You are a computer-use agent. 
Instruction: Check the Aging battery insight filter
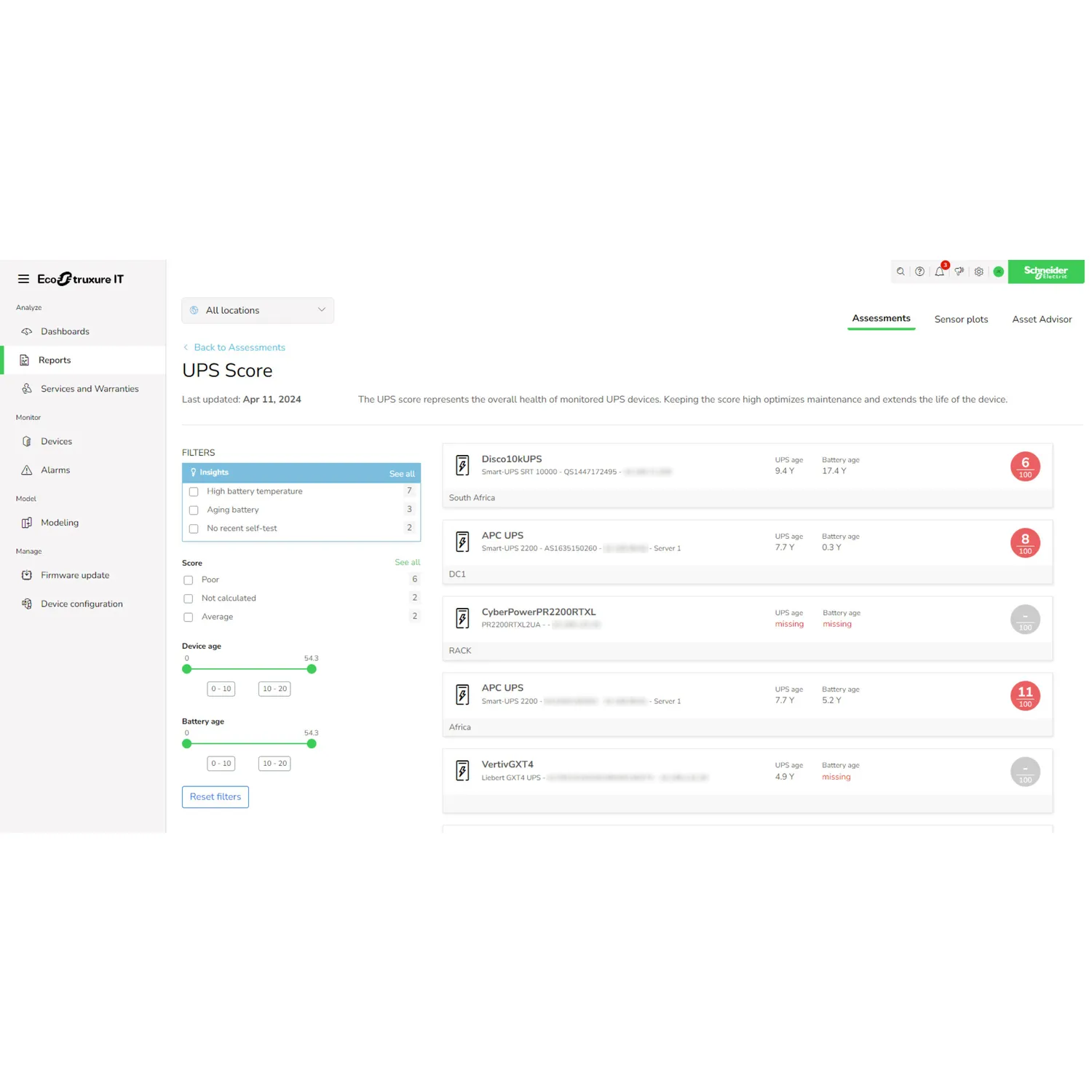pyautogui.click(x=193, y=510)
